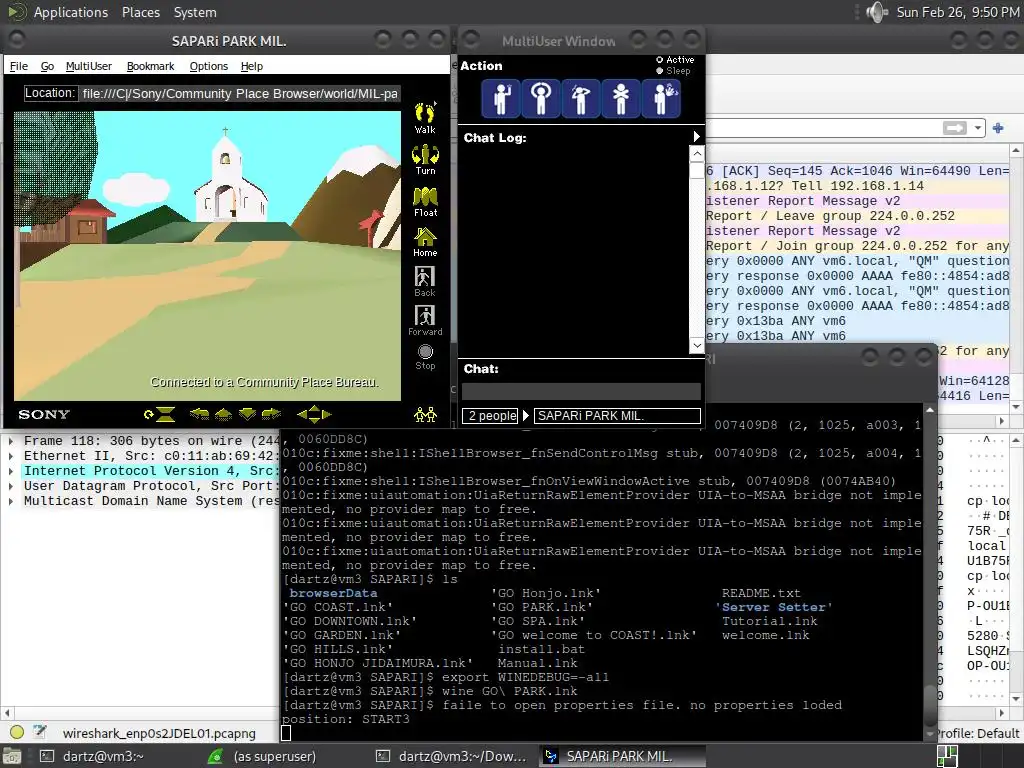Click the Location URL field
This screenshot has height=768, width=1024.
[x=240, y=93]
